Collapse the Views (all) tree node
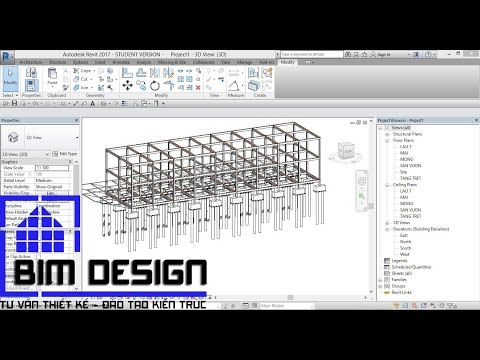This screenshot has width=480, height=360. [380, 128]
